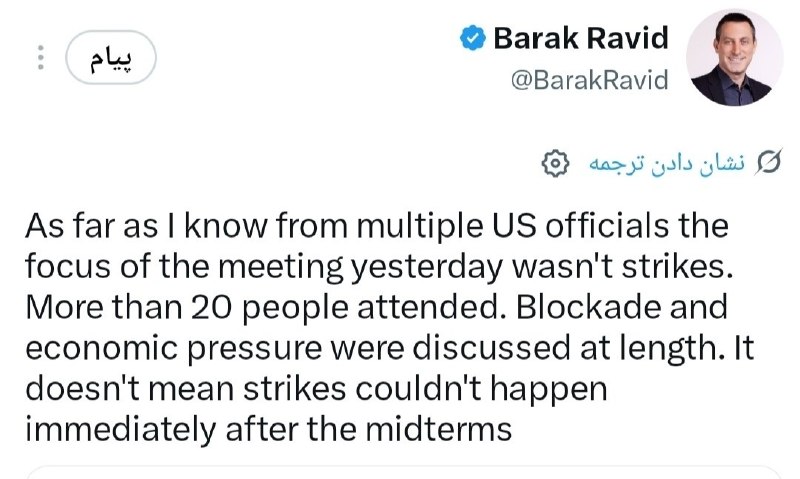Viewport: 800px width, 479px height.
Task: Show translation via نشان دادن ترجمه
Action: point(667,163)
